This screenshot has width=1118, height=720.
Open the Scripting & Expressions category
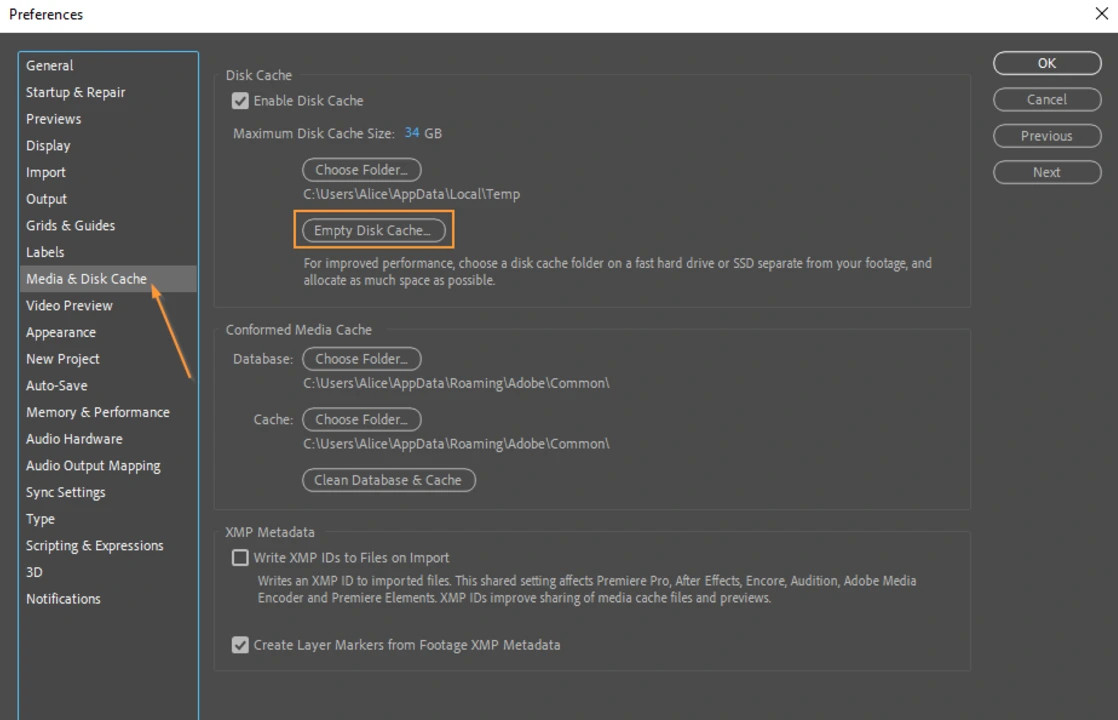click(x=94, y=546)
